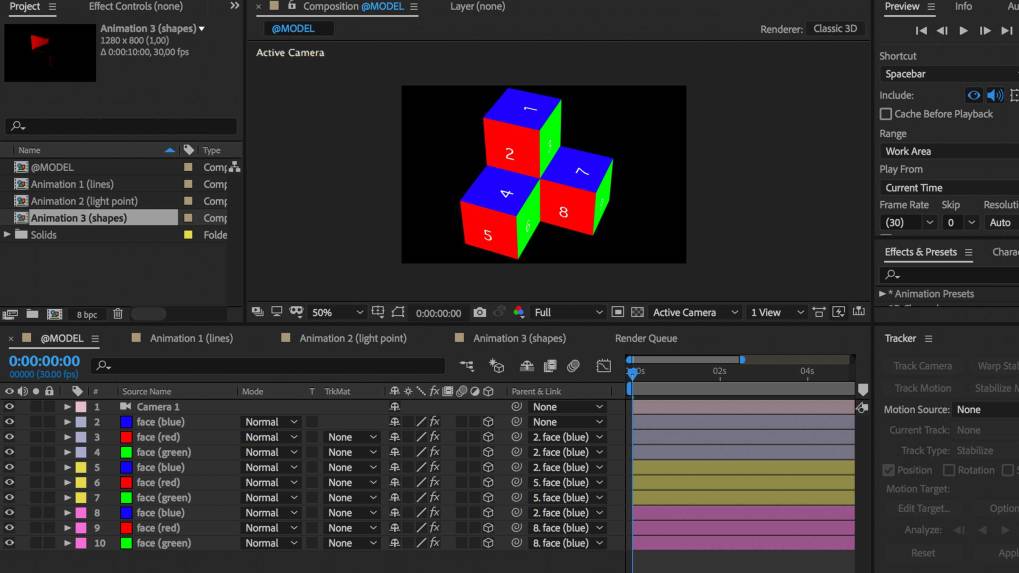Click Play in the Preview panel
This screenshot has width=1019, height=573.
[x=963, y=31]
